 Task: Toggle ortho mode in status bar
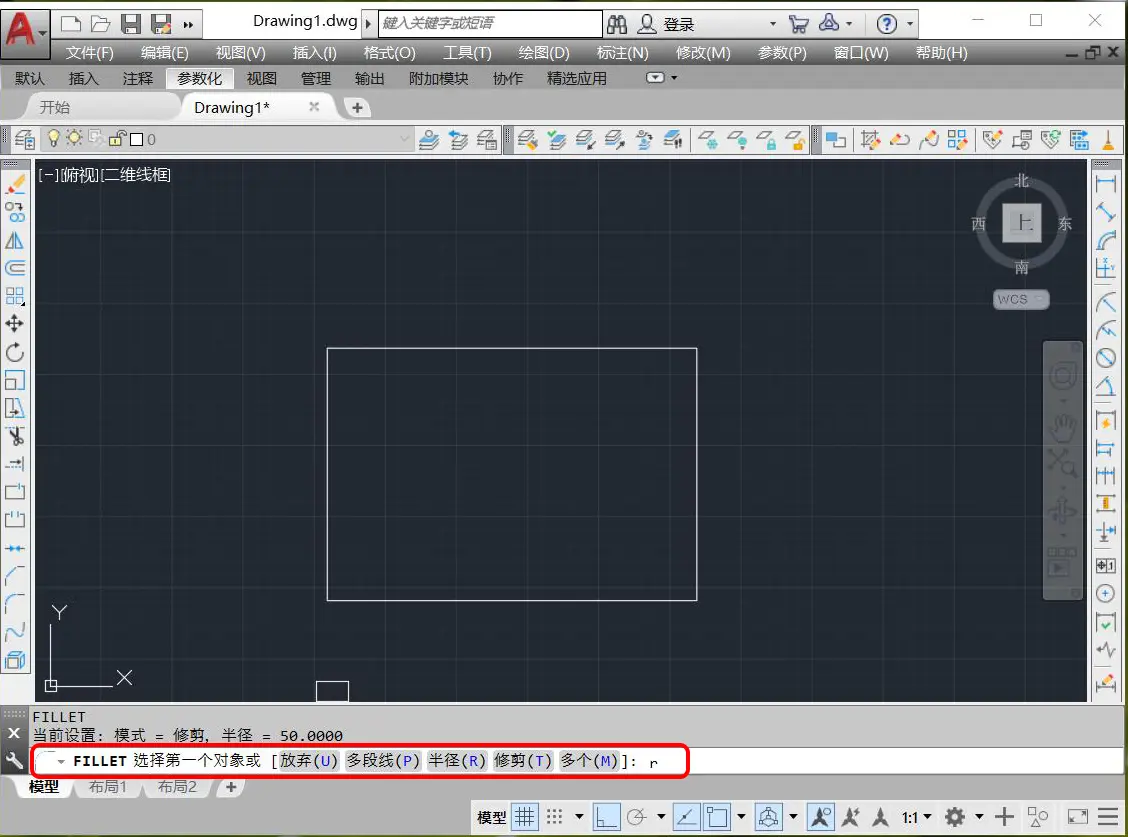tap(606, 818)
